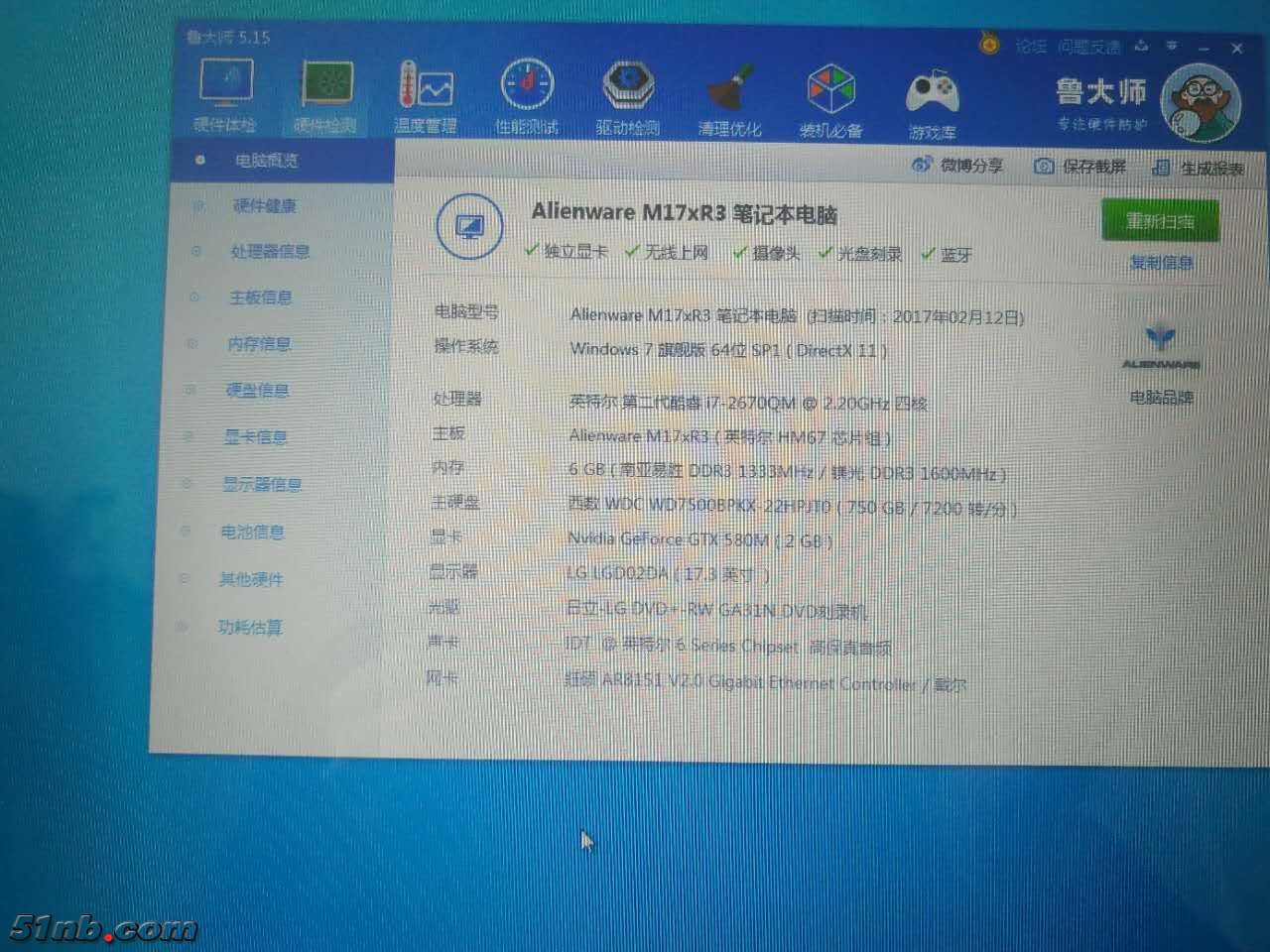The image size is (1270, 952).
Task: Click the Weibo share icon
Action: [x=922, y=166]
